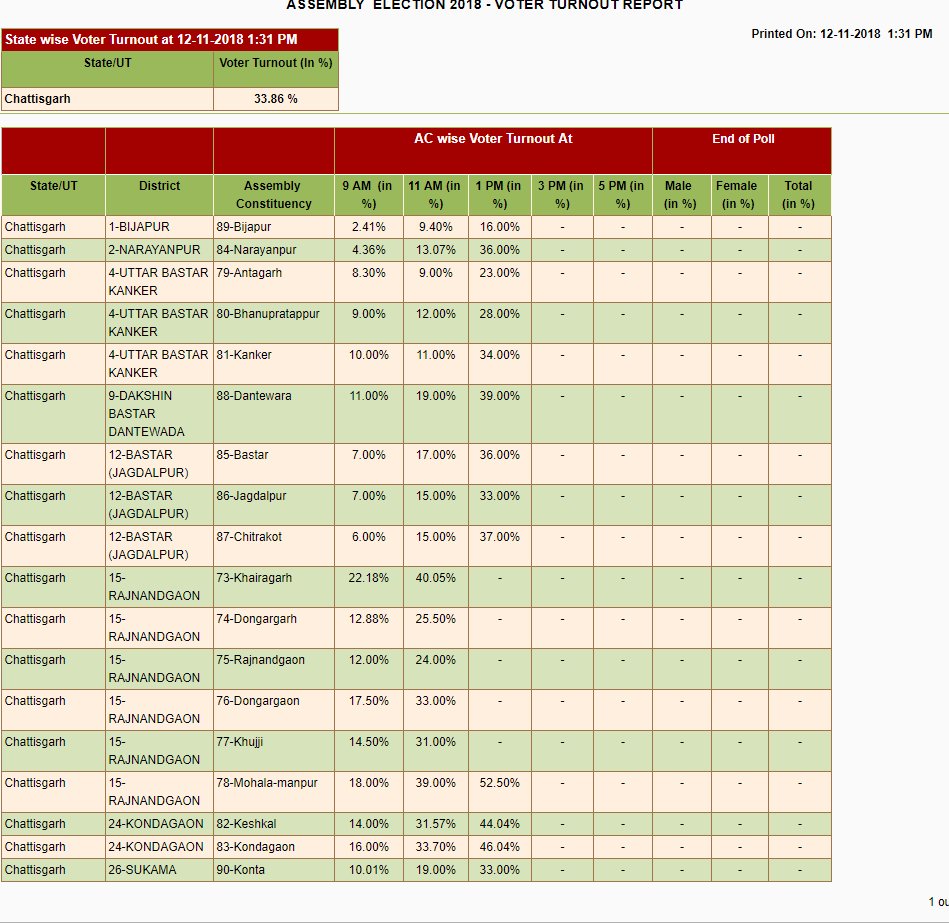
Task: Select the '89-Bijapur' constituency cell
Action: pyautogui.click(x=243, y=227)
